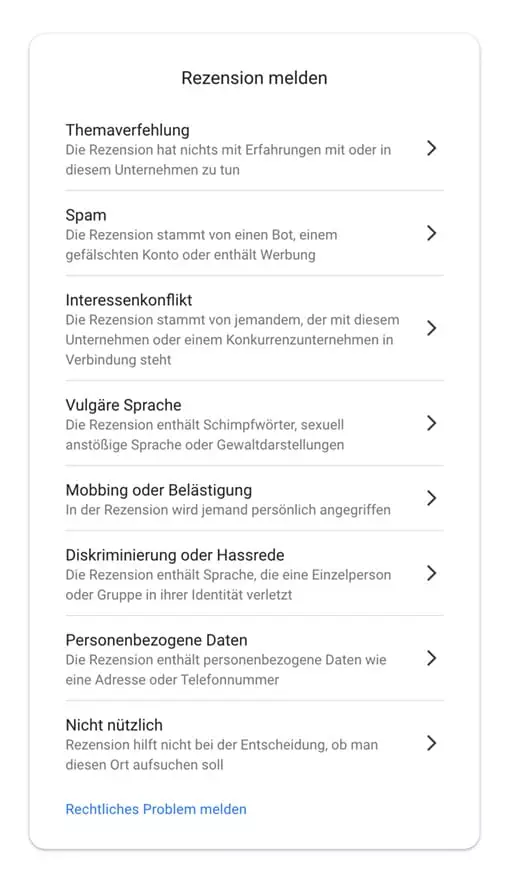Expand the Interessenkonflikt chevron arrow

pyautogui.click(x=431, y=328)
